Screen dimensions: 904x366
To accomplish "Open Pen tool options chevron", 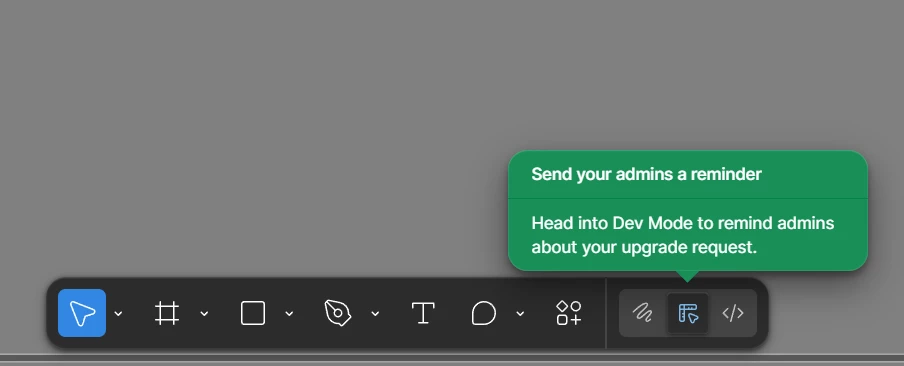I will (x=375, y=314).
